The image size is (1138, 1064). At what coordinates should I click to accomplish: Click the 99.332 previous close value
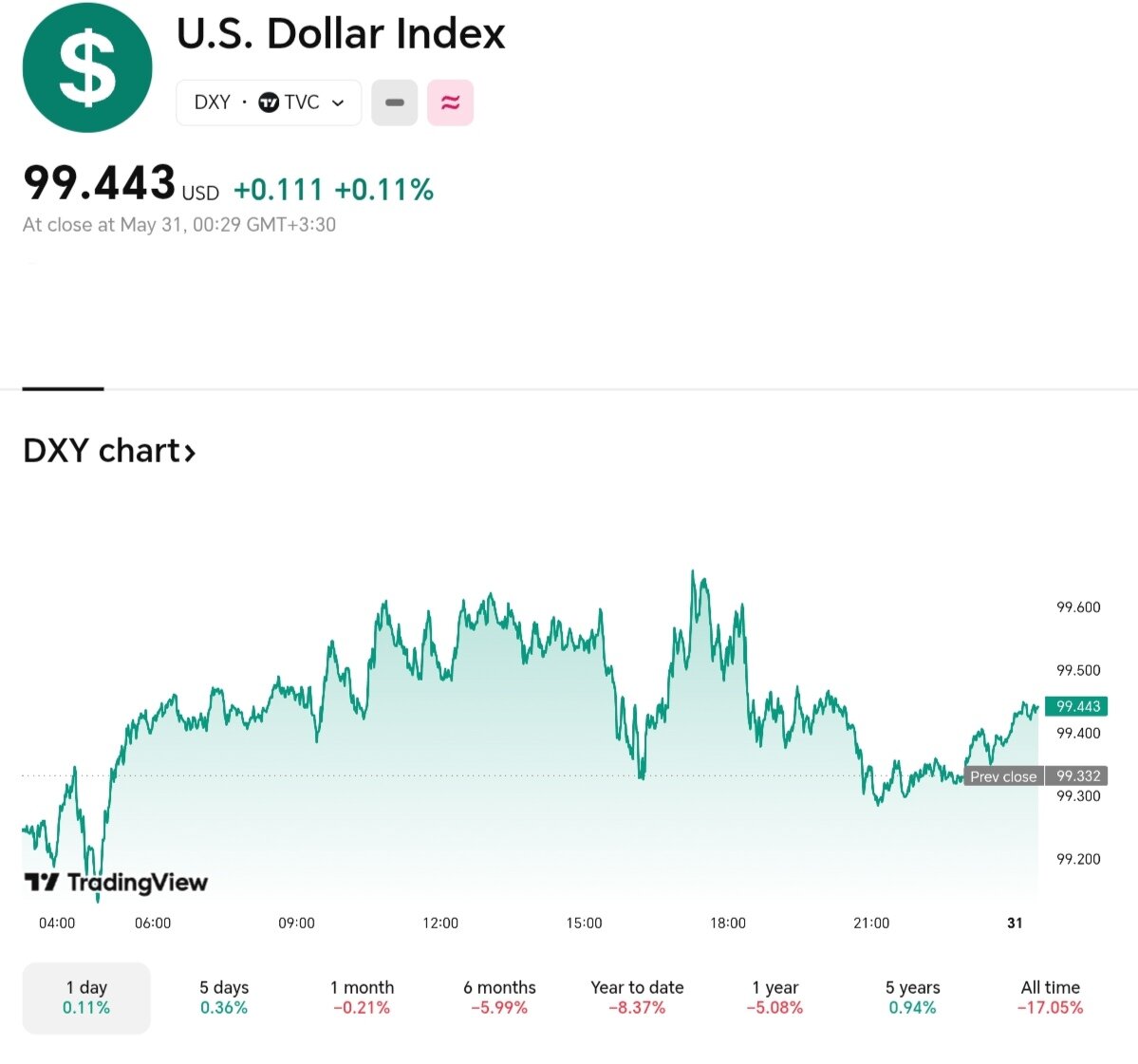pos(1077,776)
